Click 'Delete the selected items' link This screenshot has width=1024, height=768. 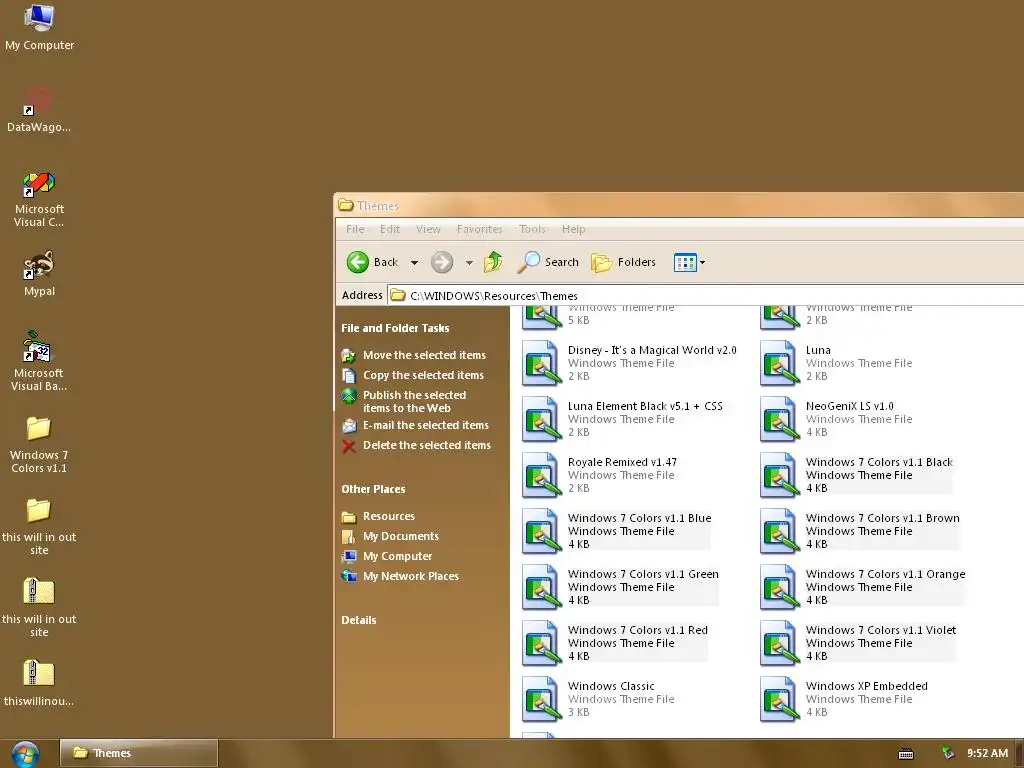(417, 445)
